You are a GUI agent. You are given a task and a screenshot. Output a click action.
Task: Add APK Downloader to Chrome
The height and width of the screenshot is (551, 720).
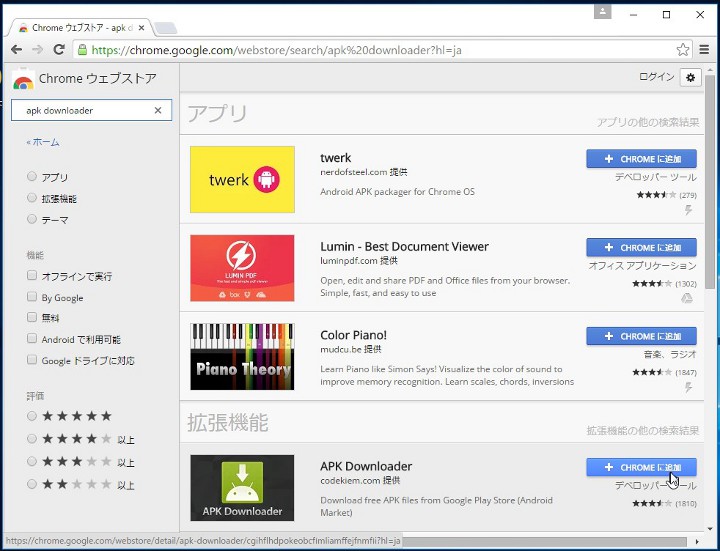(x=641, y=467)
